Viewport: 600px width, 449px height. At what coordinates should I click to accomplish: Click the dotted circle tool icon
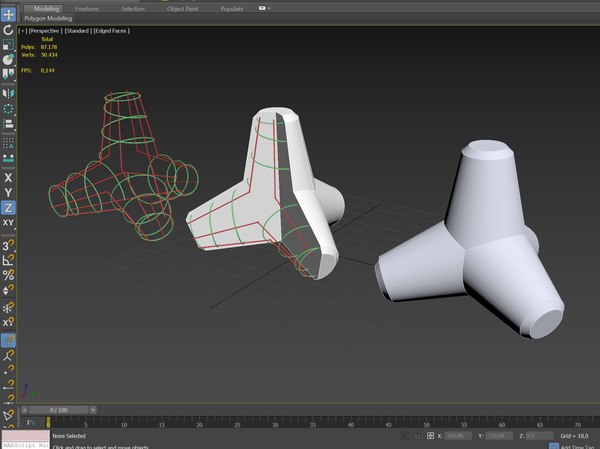click(x=8, y=109)
